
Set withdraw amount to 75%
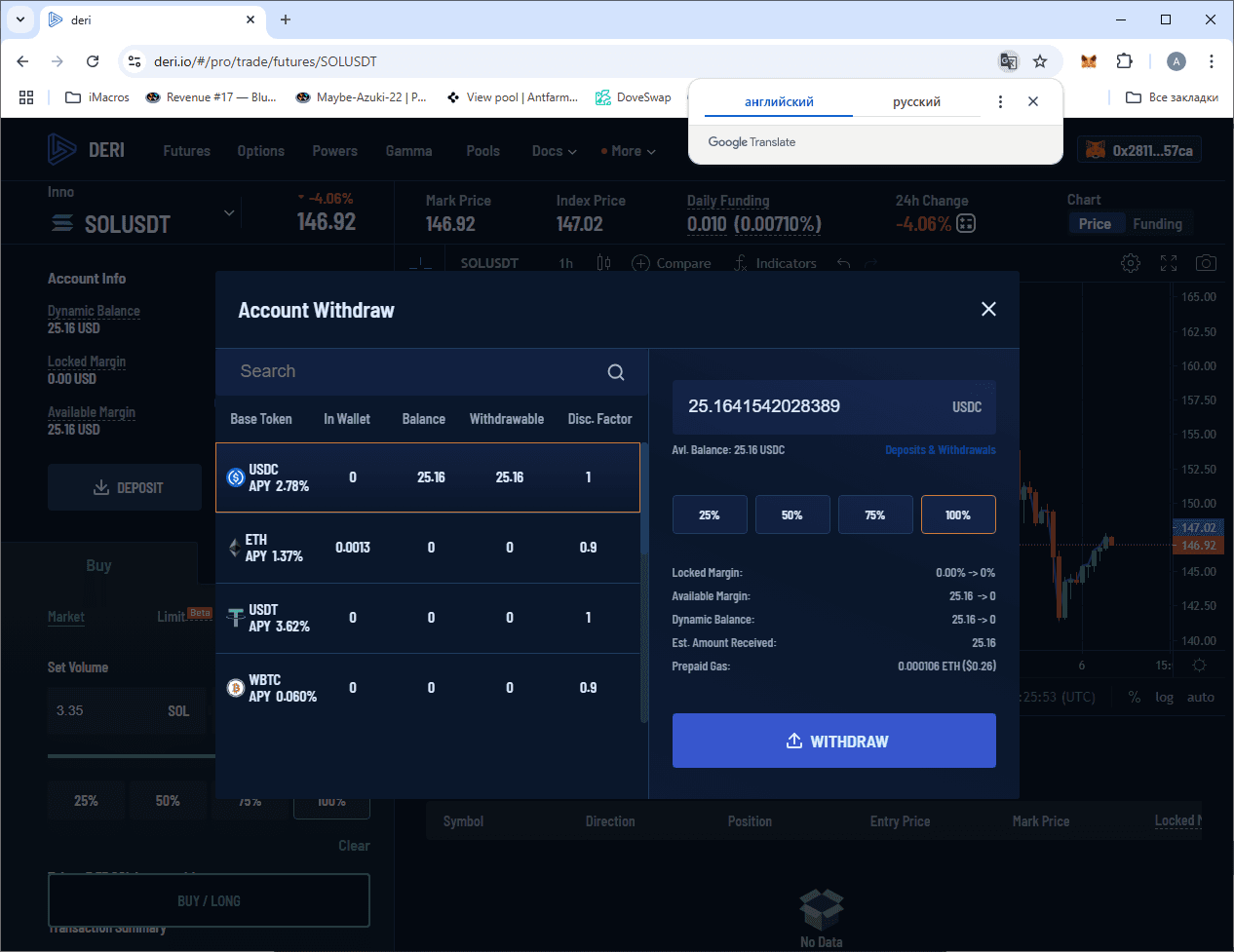coord(875,514)
